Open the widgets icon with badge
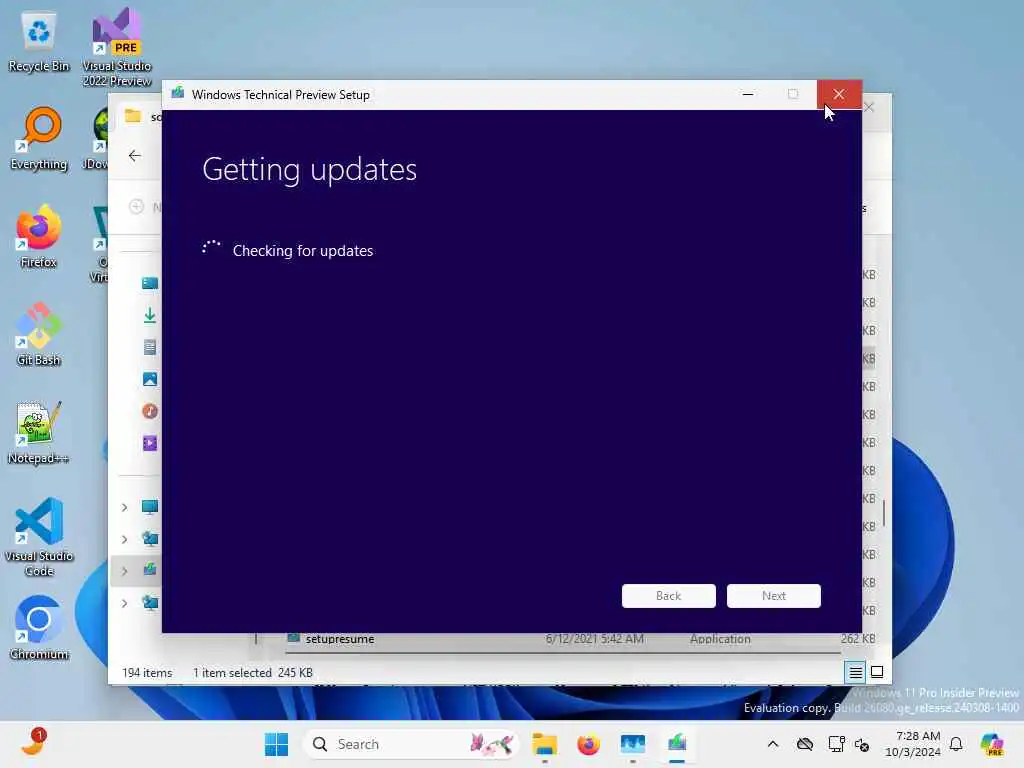This screenshot has height=768, width=1024. pyautogui.click(x=33, y=743)
